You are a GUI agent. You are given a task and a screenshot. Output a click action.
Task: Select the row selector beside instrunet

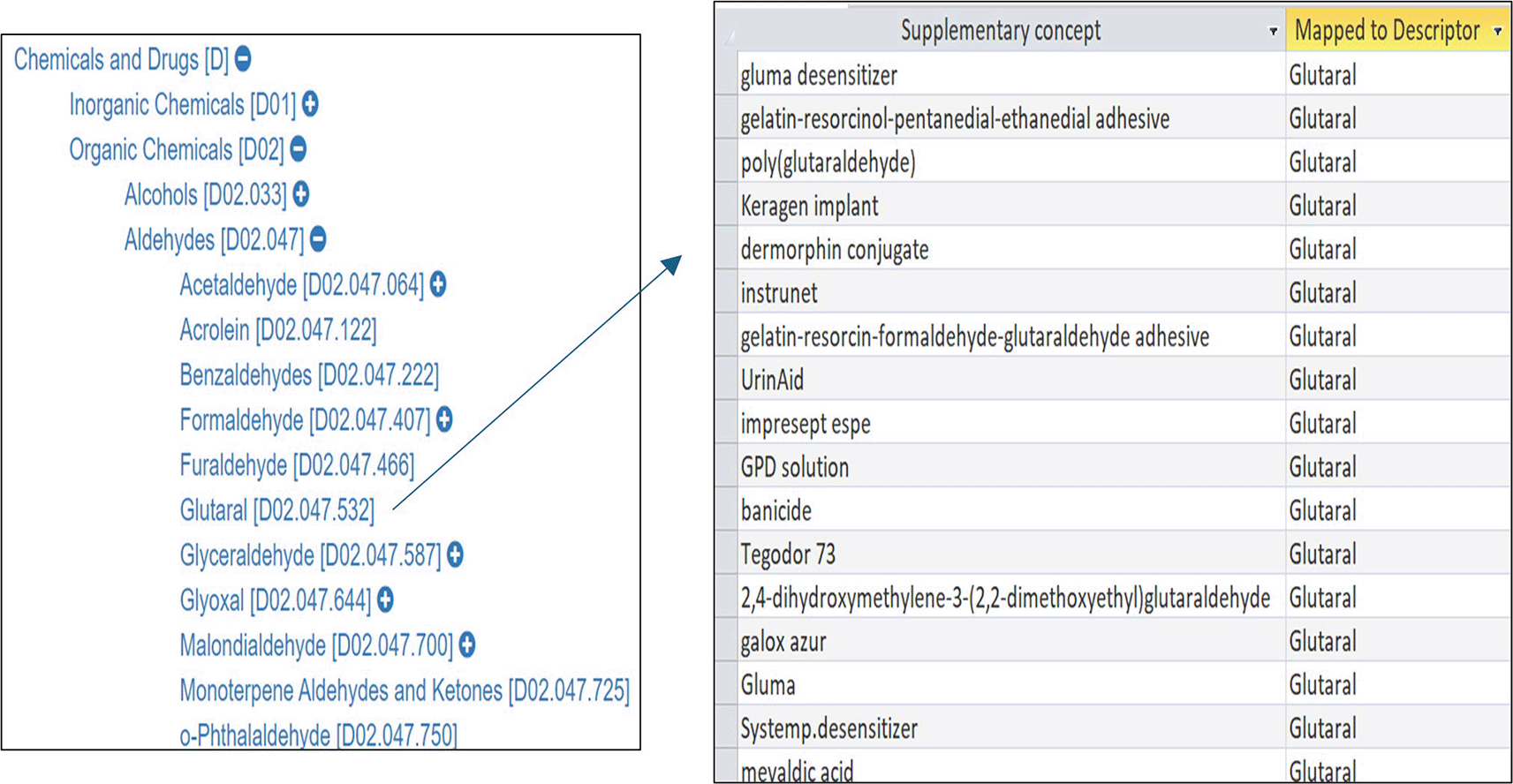(727, 292)
